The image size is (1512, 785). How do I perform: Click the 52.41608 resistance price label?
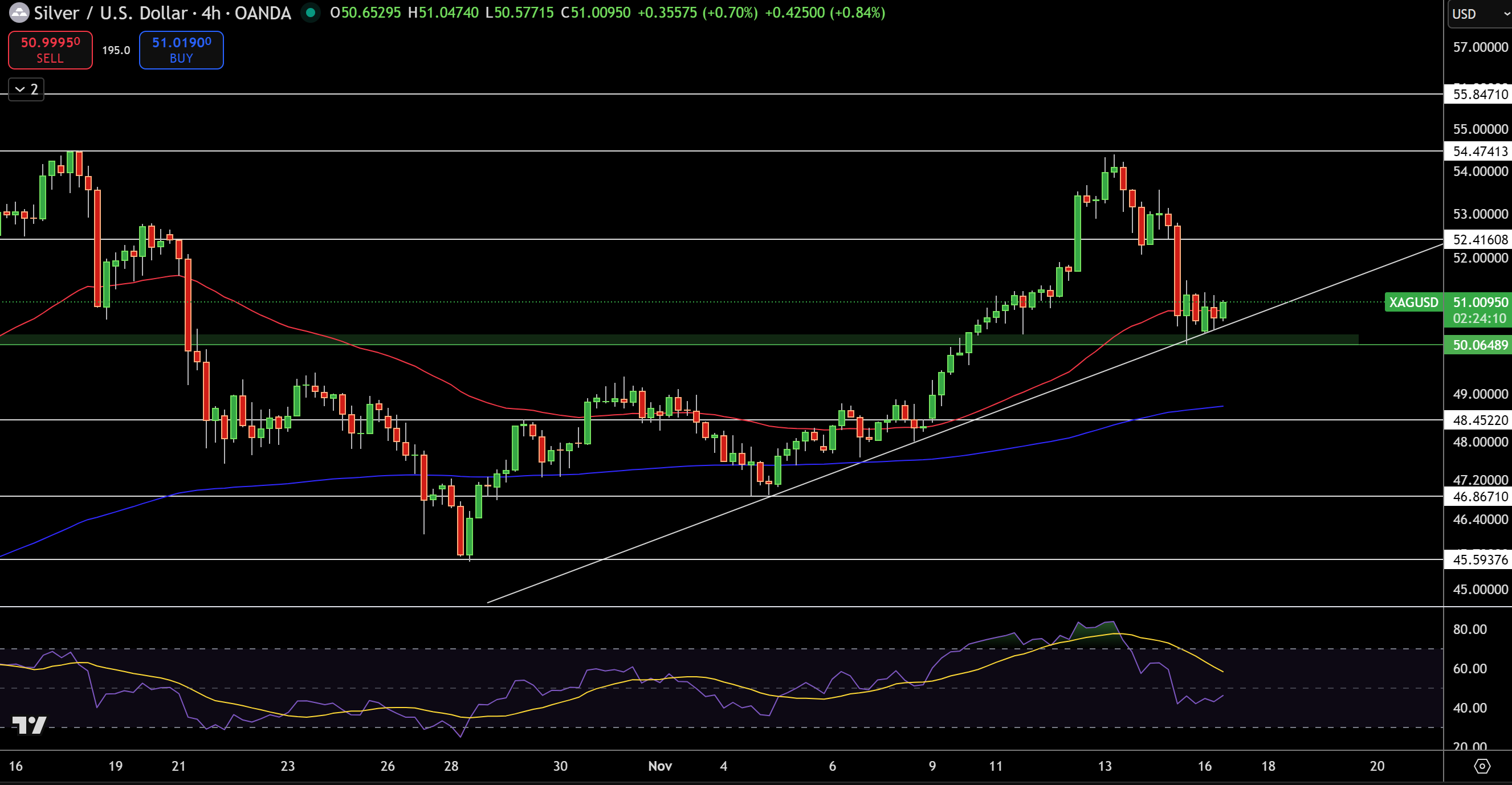[1477, 240]
